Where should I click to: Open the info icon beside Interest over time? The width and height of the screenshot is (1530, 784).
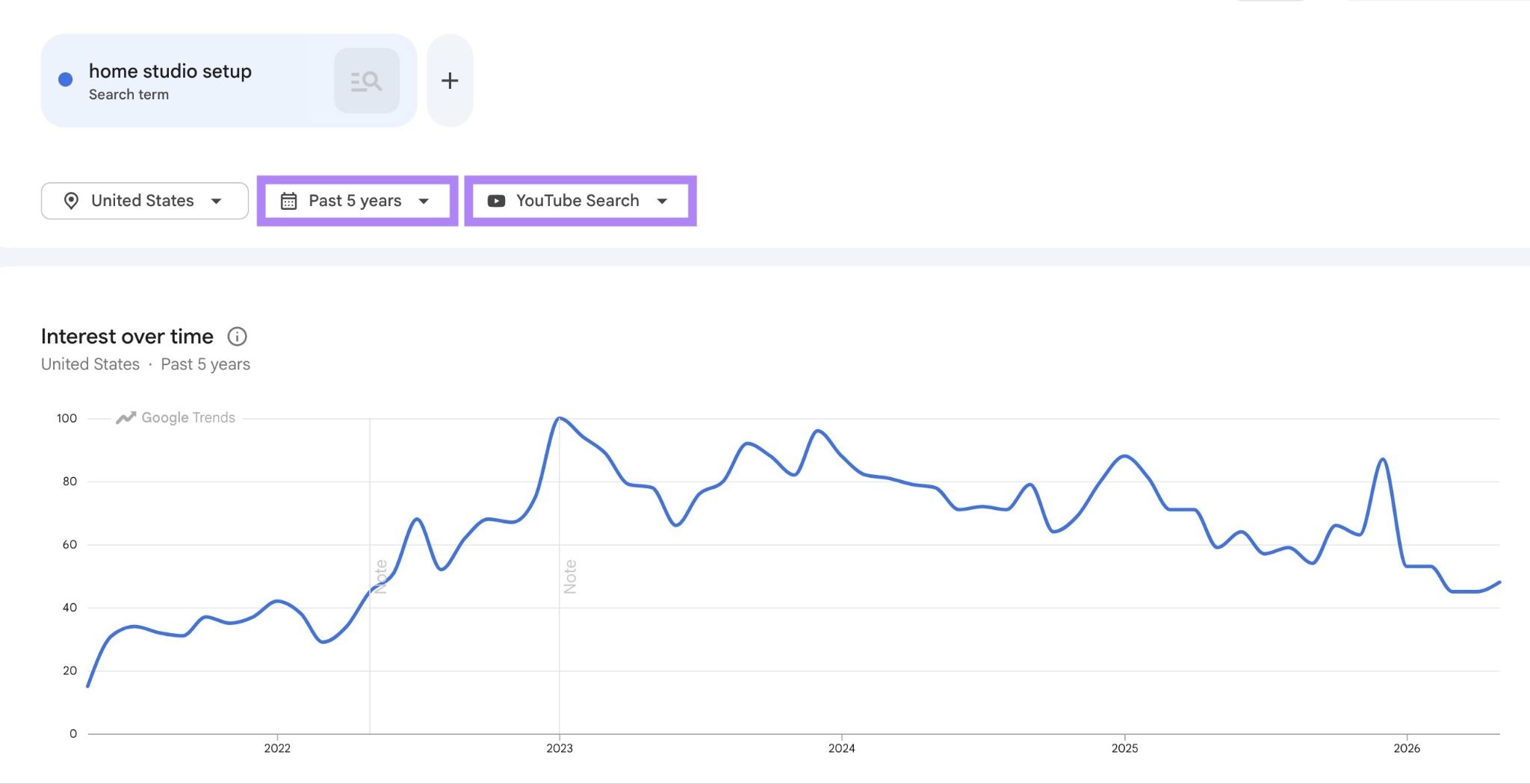point(237,337)
